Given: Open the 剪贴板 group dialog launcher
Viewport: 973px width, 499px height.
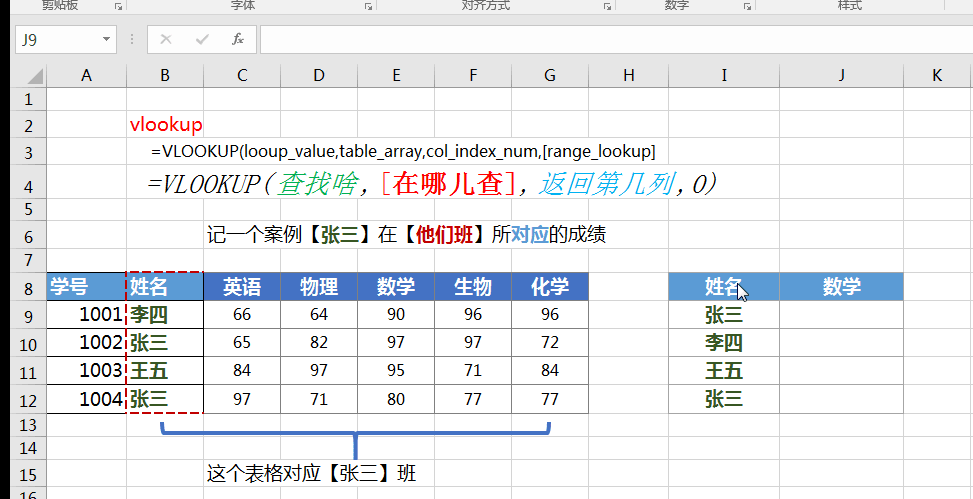Looking at the screenshot, I should point(118,6).
